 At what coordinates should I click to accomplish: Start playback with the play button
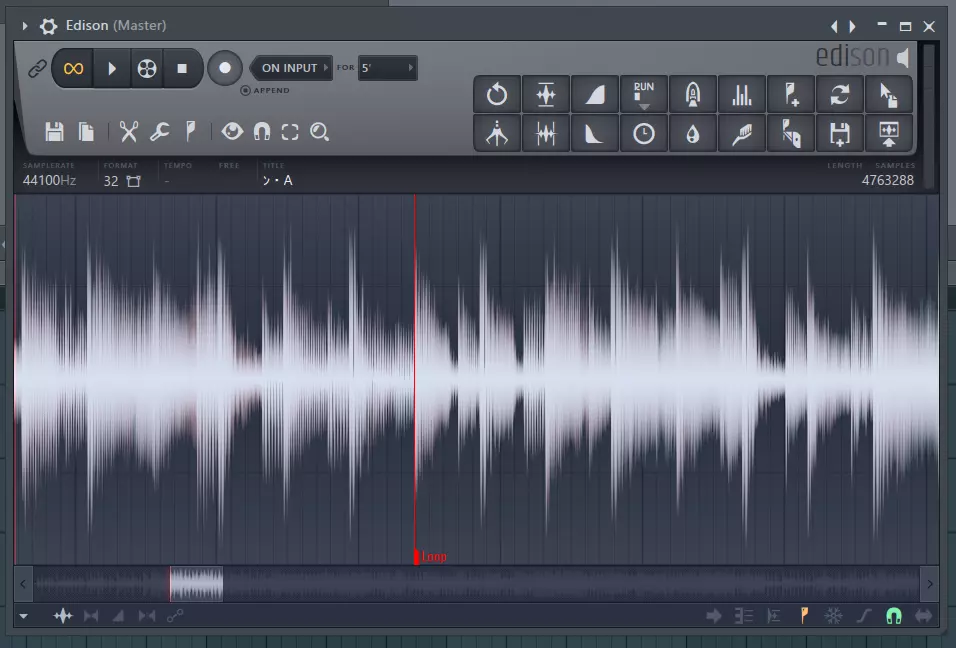(112, 68)
